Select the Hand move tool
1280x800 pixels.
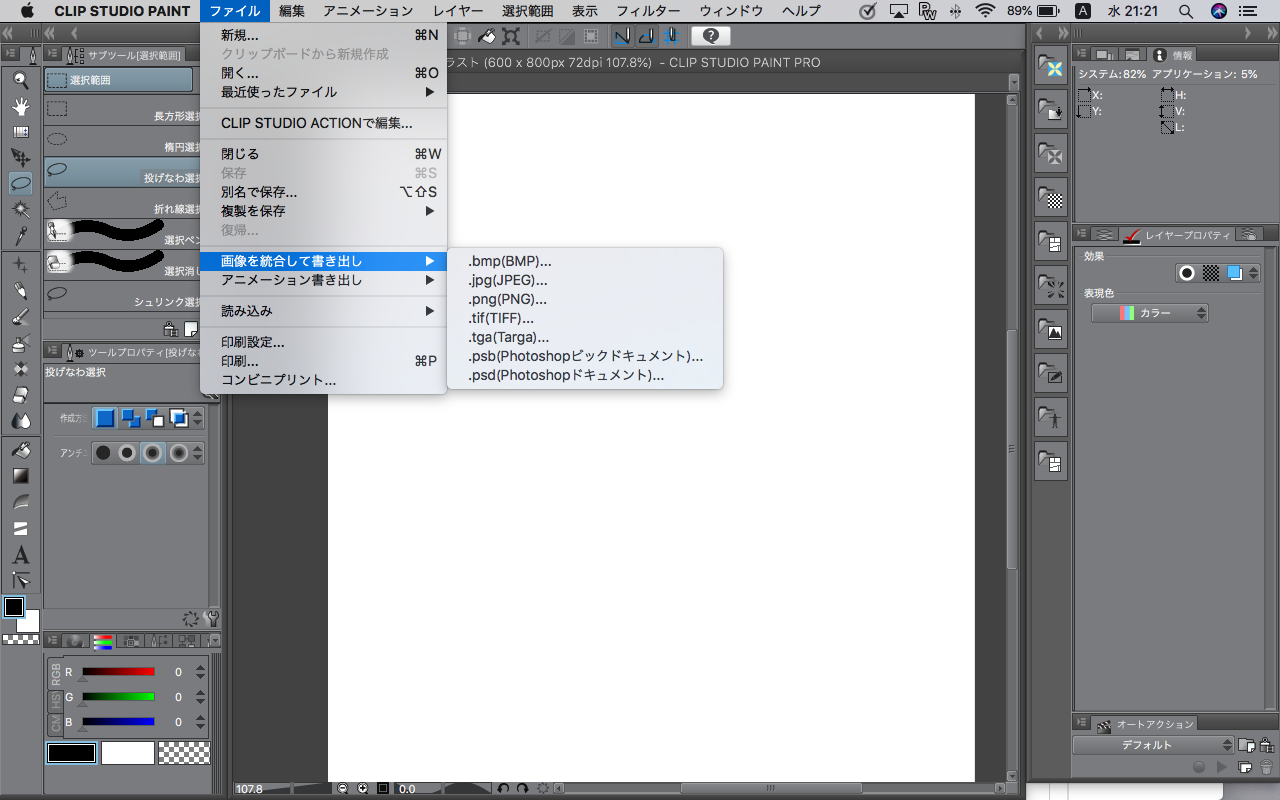point(20,106)
